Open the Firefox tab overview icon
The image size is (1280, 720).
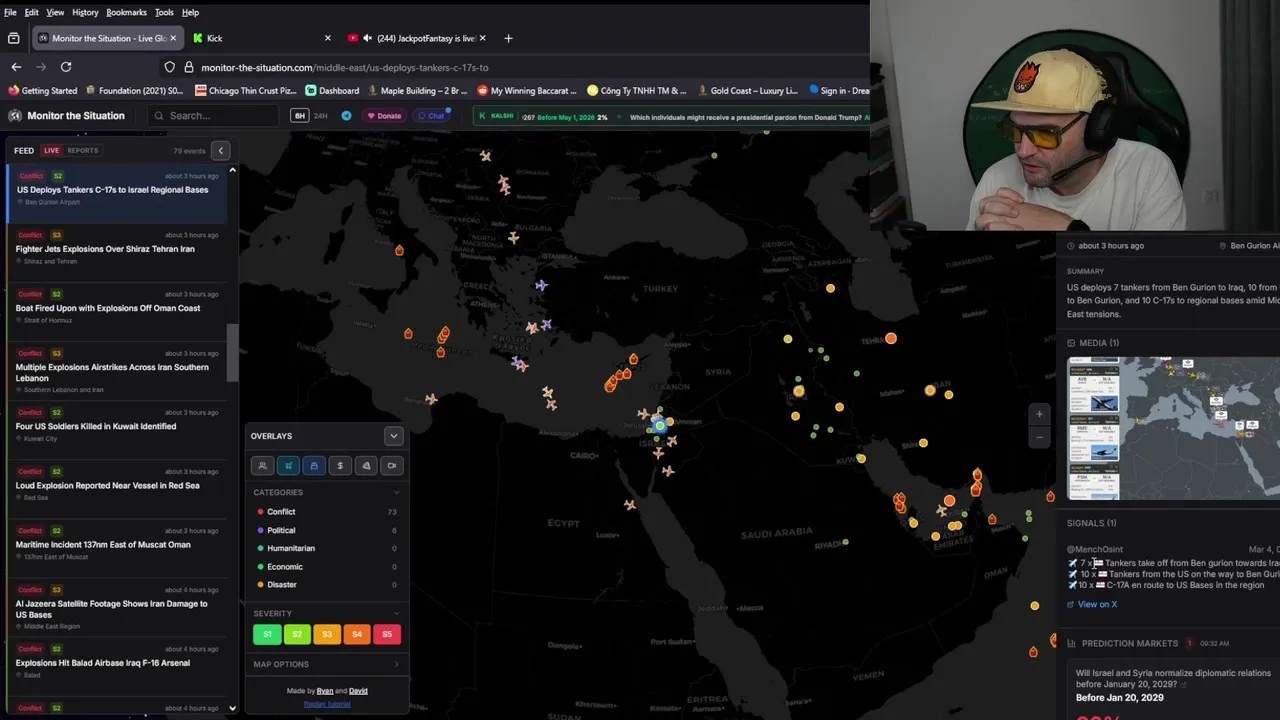pyautogui.click(x=13, y=38)
